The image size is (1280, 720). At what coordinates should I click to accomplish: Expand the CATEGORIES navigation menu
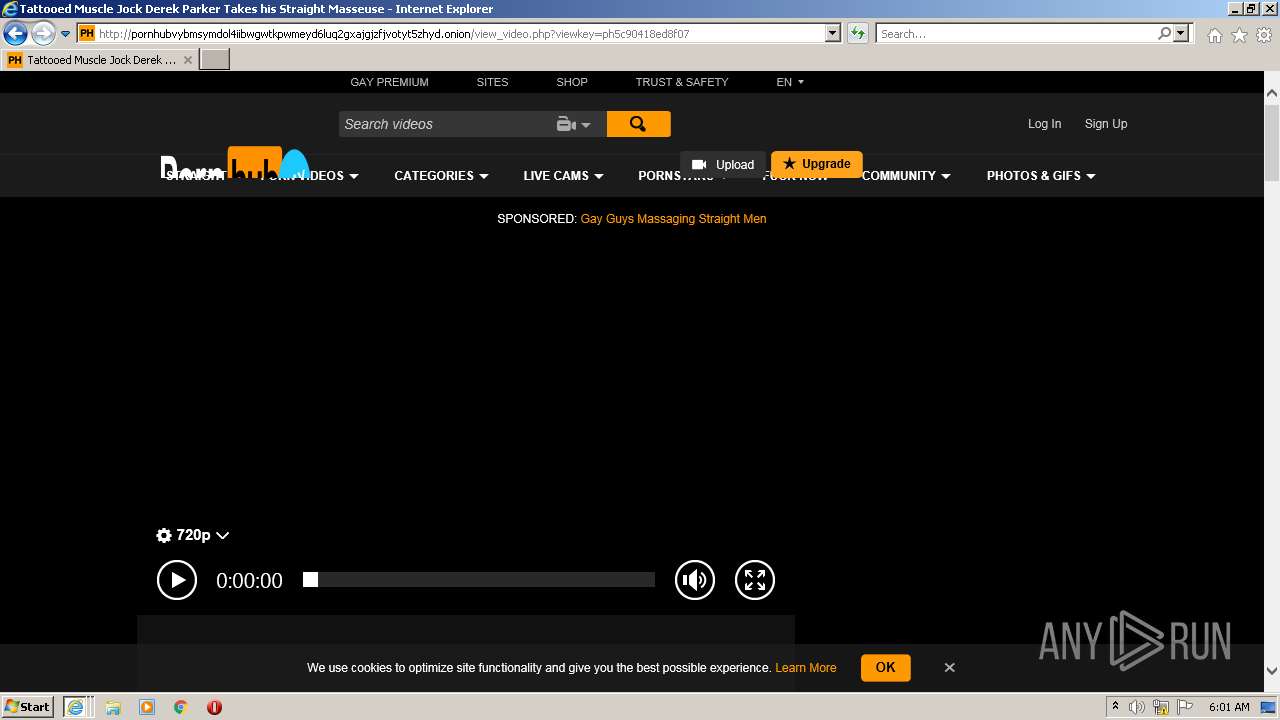click(441, 176)
